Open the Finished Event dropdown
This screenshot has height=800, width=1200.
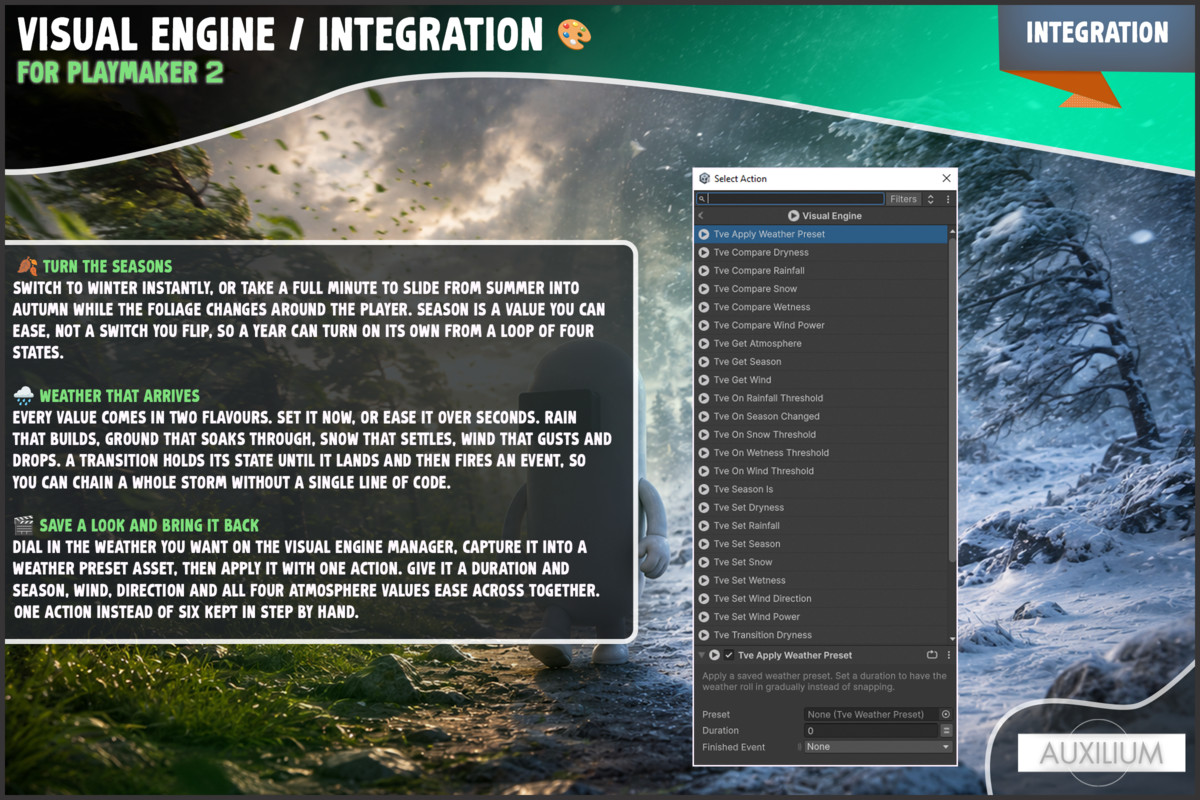tap(878, 747)
